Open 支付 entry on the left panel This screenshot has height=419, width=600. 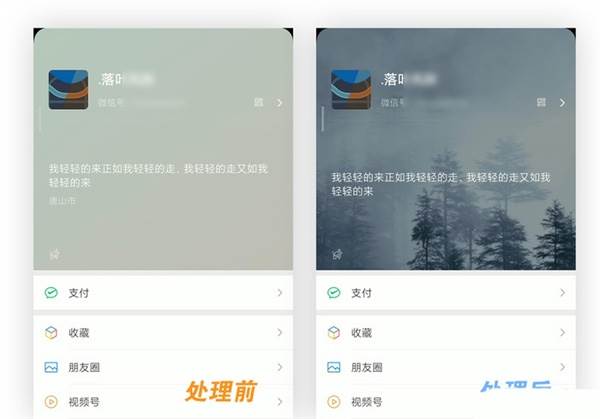pos(163,293)
